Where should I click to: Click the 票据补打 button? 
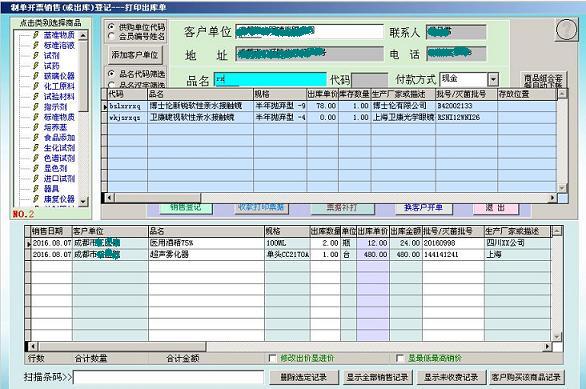point(342,208)
